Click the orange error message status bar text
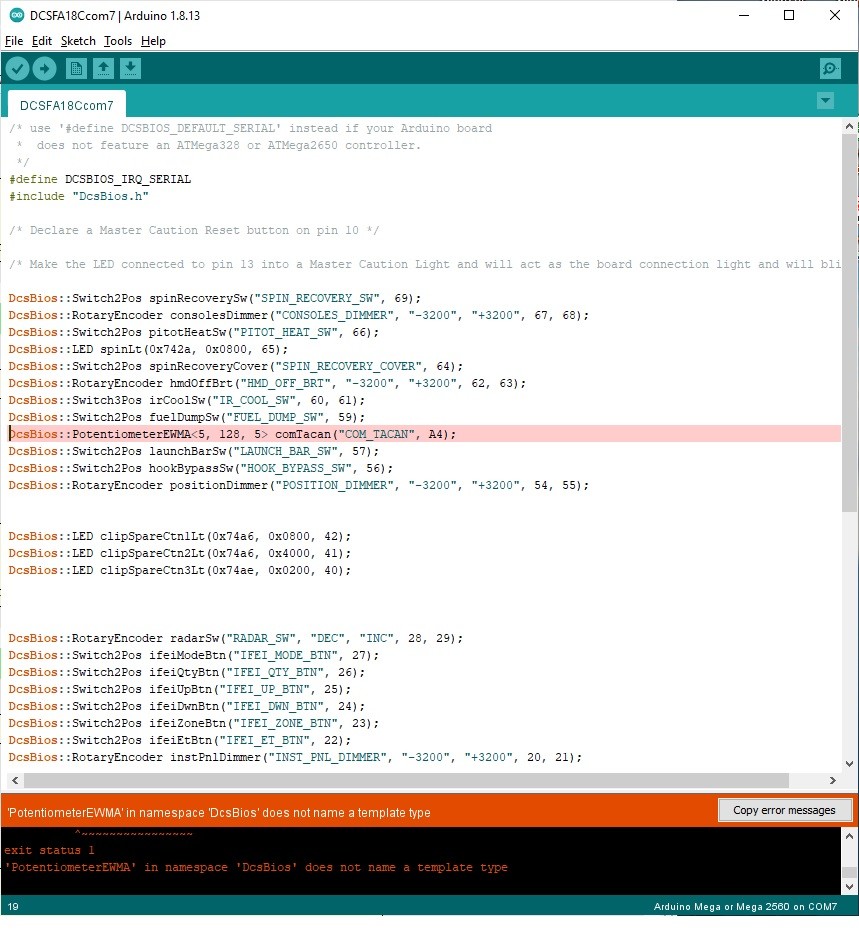 click(219, 812)
